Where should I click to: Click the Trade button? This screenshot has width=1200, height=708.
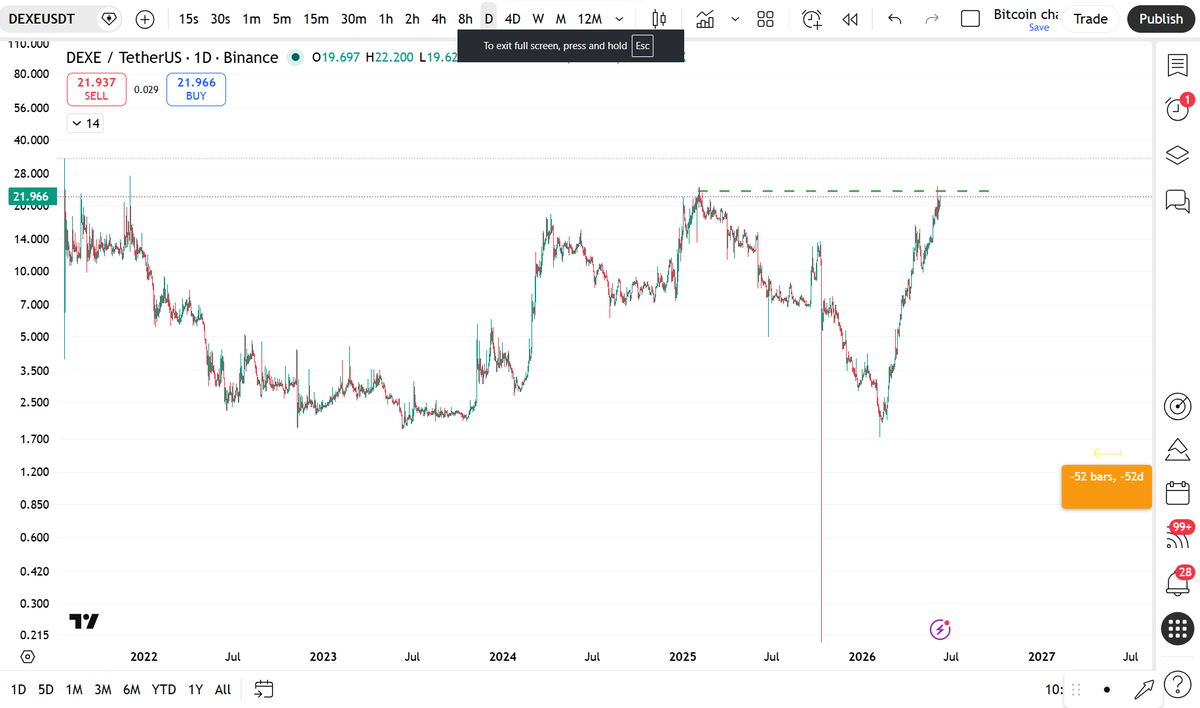point(1090,19)
